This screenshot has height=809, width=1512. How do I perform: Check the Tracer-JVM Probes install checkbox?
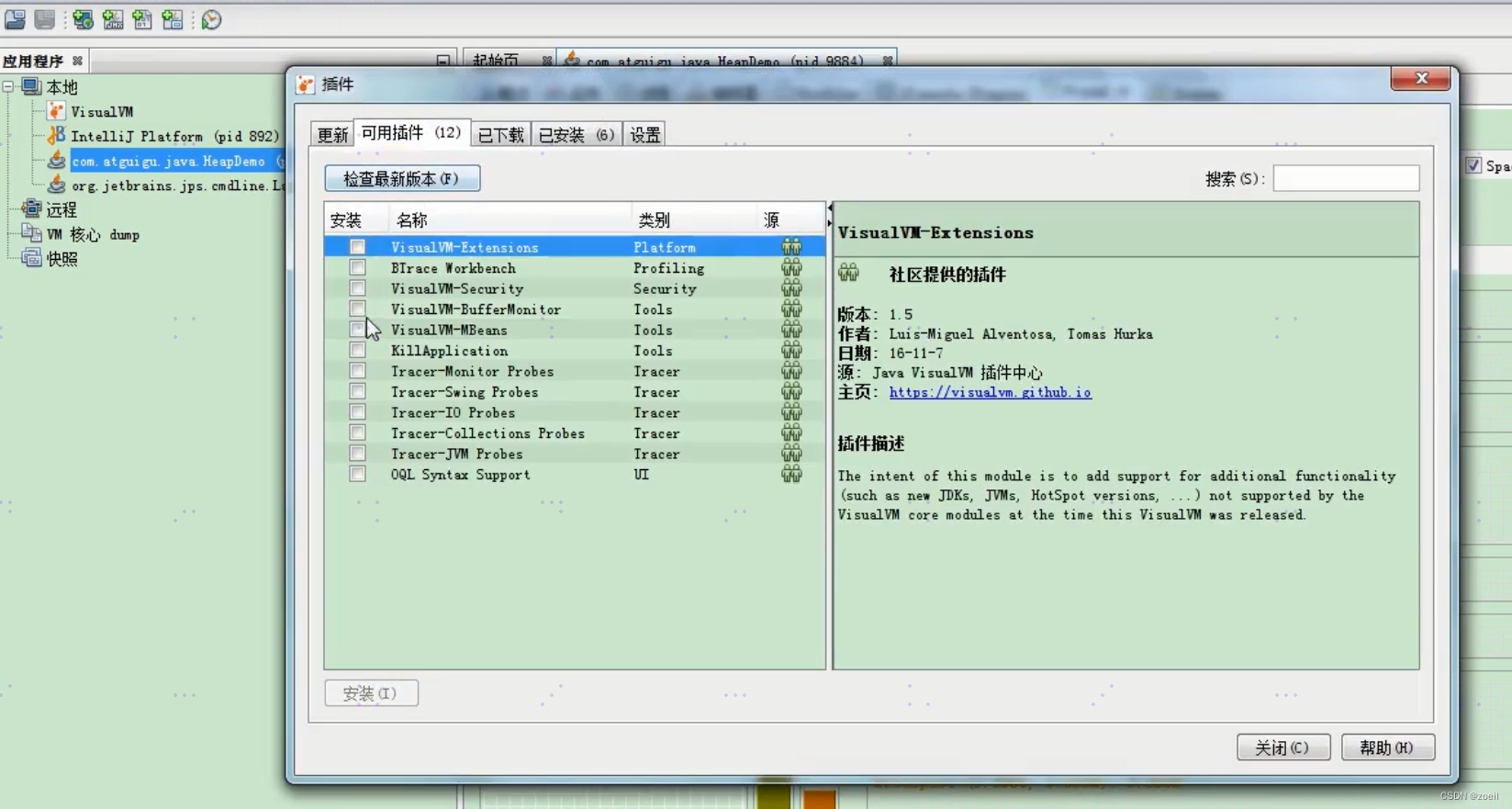(357, 454)
